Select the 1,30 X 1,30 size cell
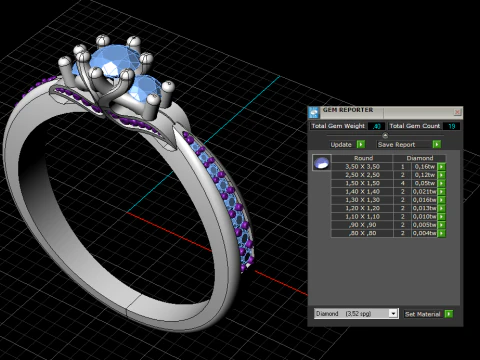480x360 pixels. point(362,200)
